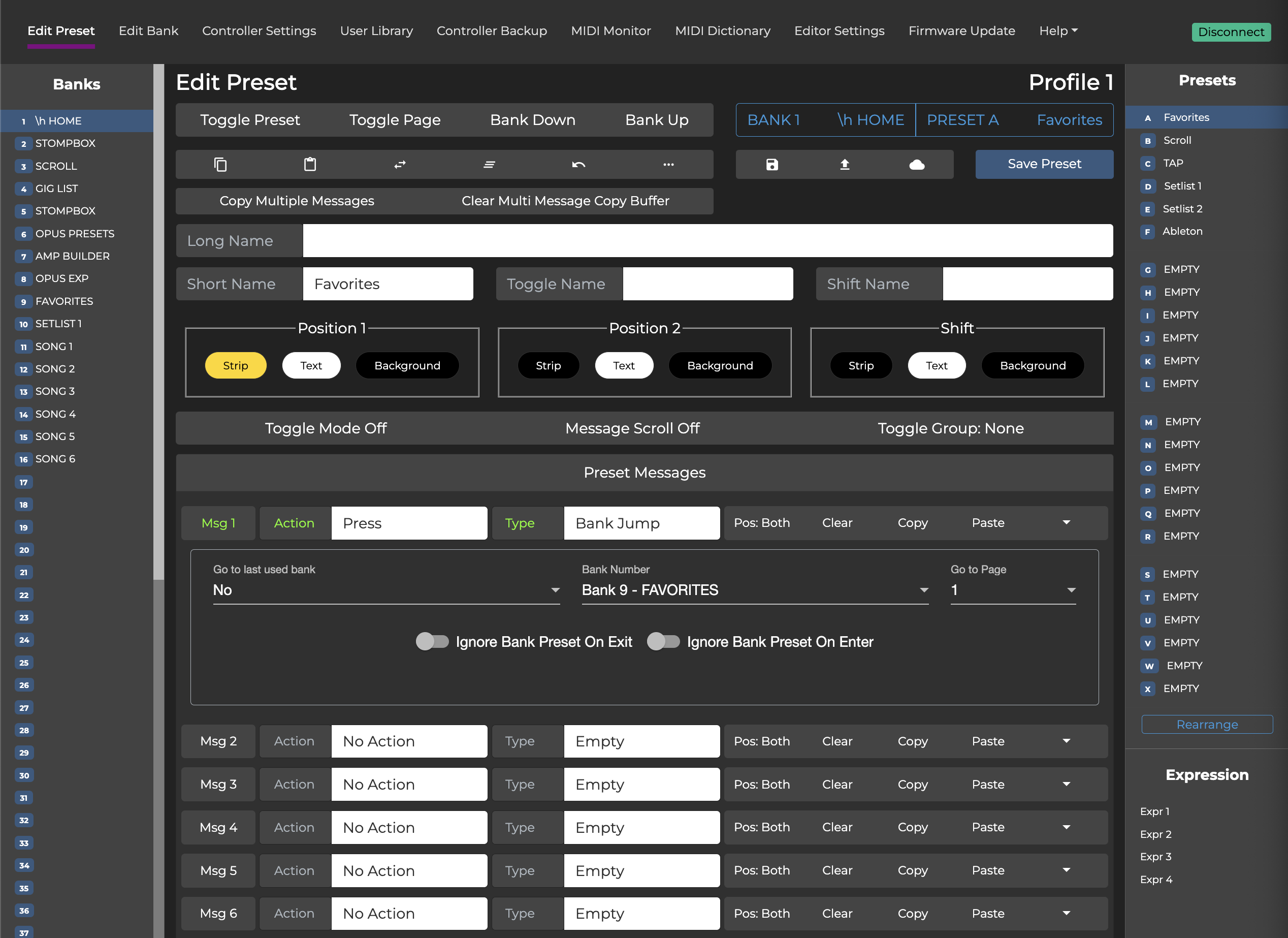Viewport: 1288px width, 938px height.
Task: Click the Save Preset button
Action: click(1044, 164)
